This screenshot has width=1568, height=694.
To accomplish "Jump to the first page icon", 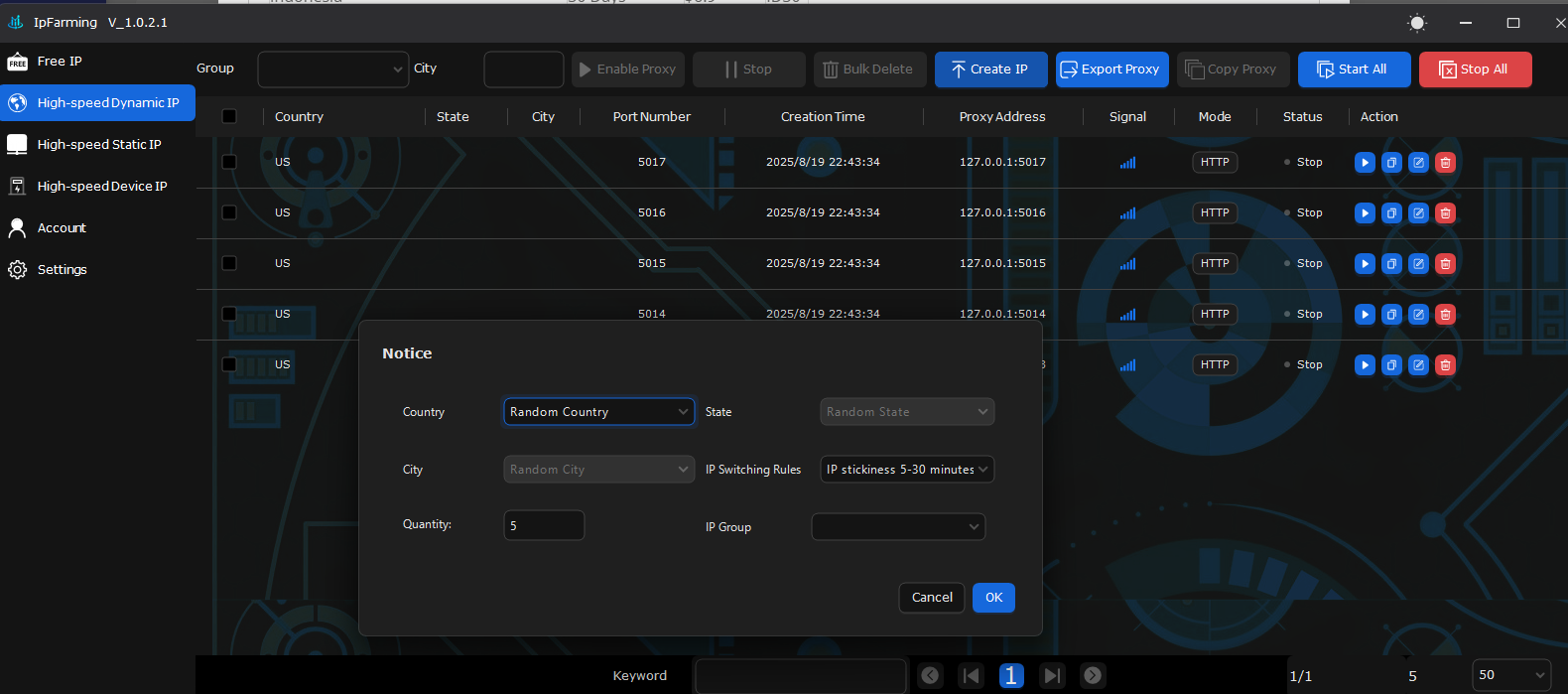I will click(x=972, y=675).
